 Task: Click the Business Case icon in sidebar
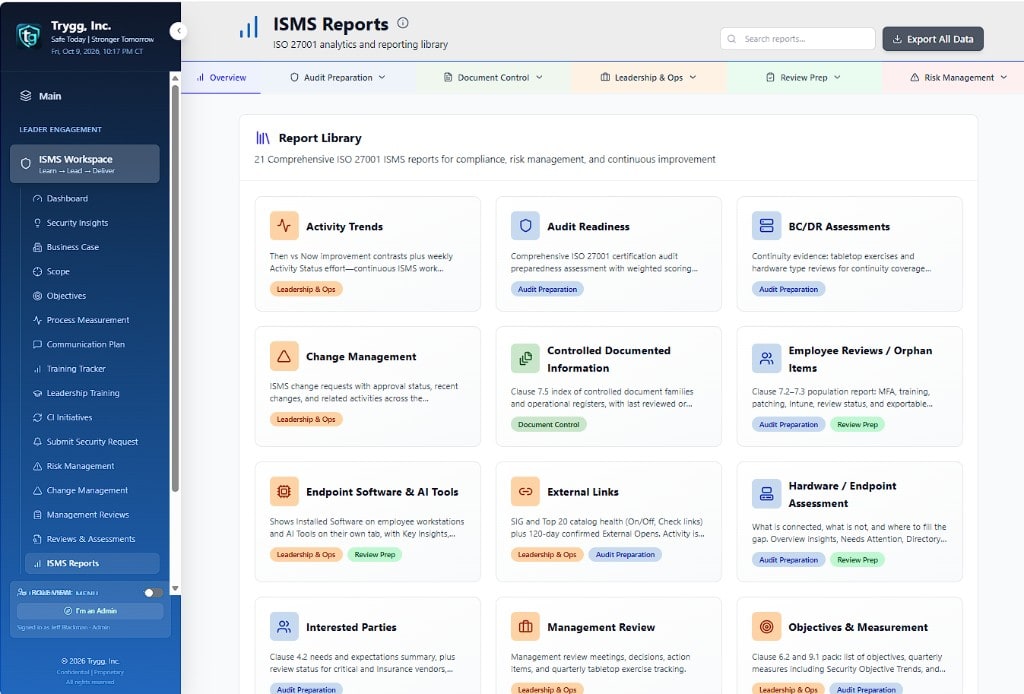click(37, 247)
